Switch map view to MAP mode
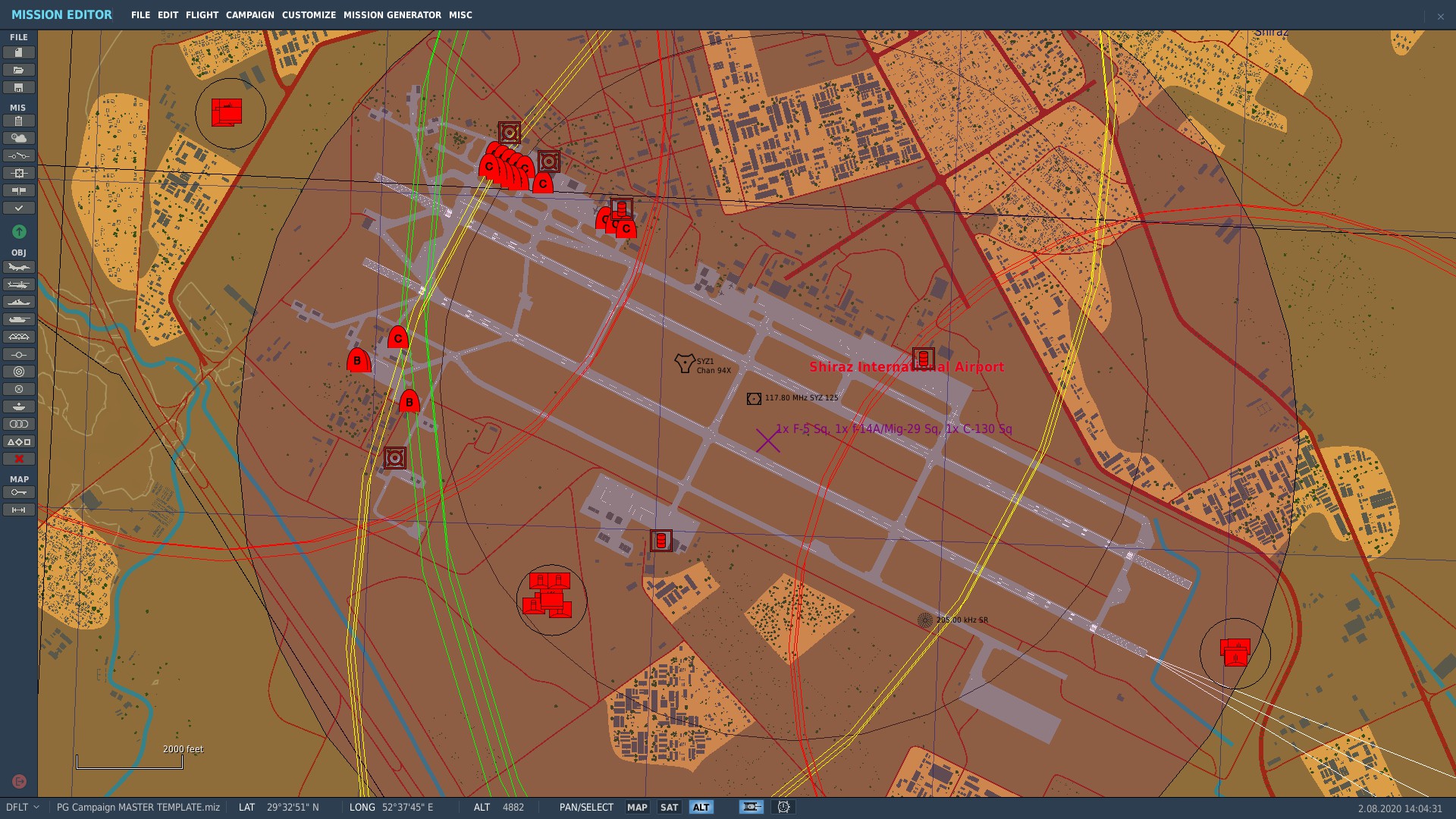This screenshot has height=819, width=1456. coord(637,808)
